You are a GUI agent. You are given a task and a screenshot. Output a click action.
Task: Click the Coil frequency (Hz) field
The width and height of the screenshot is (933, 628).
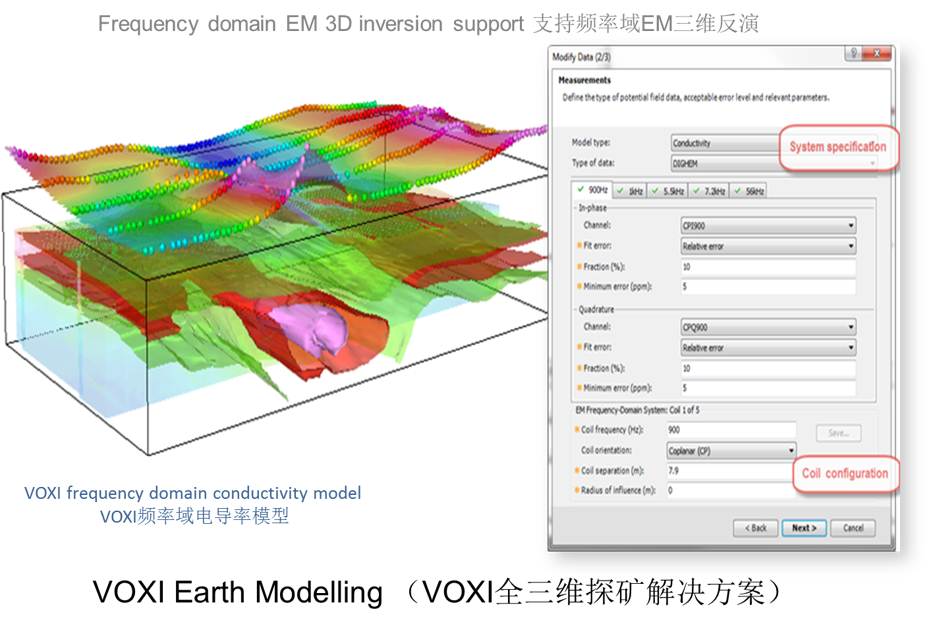[x=731, y=430]
